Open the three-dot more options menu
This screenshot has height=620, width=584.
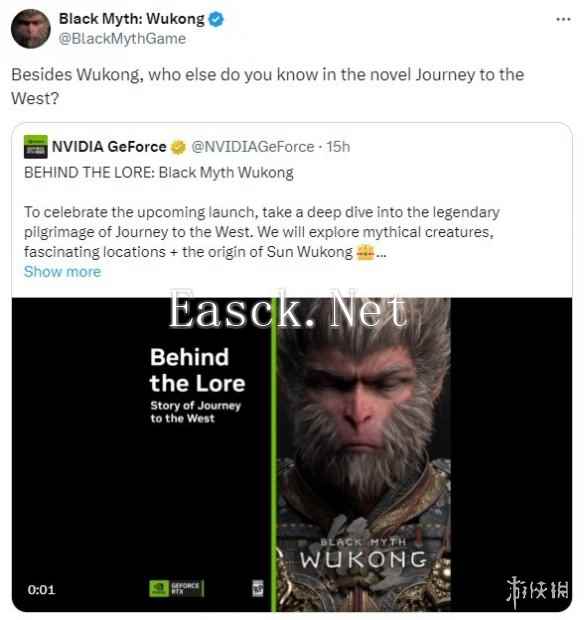(563, 19)
